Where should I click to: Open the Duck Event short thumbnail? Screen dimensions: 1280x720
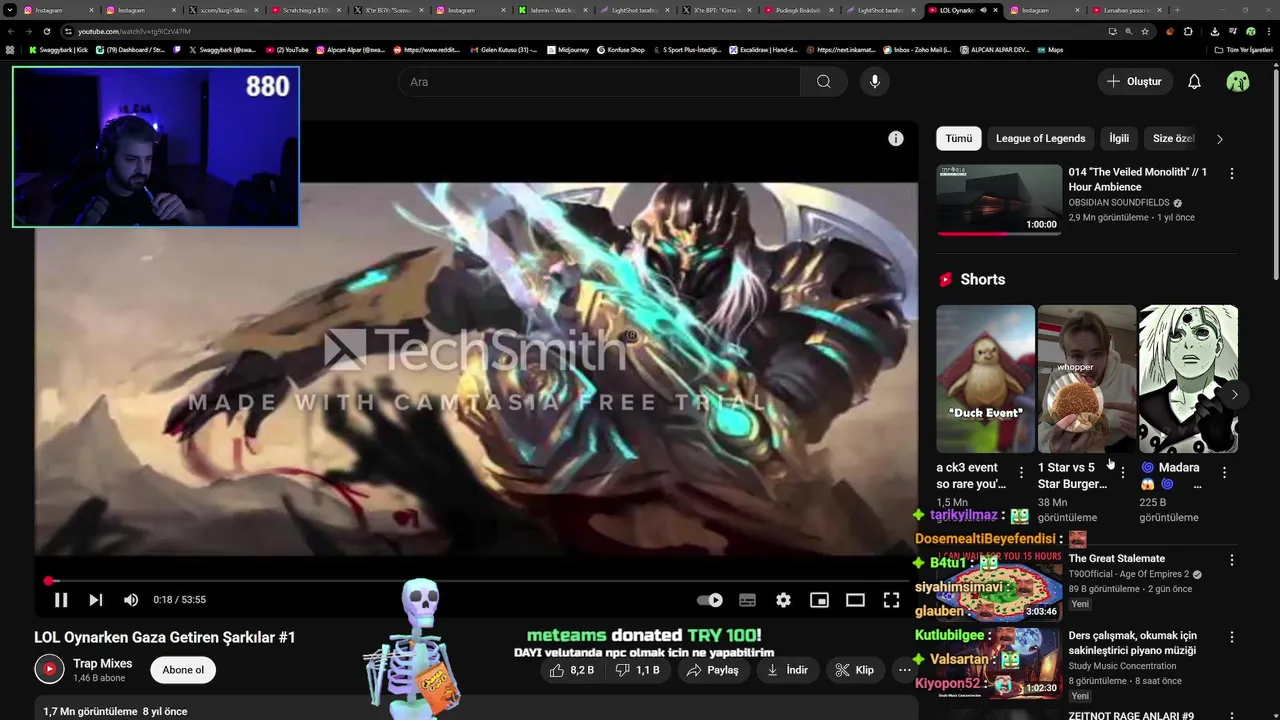coord(985,379)
